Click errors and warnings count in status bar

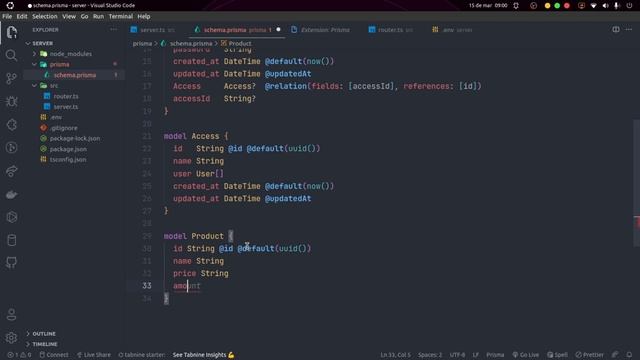19,355
